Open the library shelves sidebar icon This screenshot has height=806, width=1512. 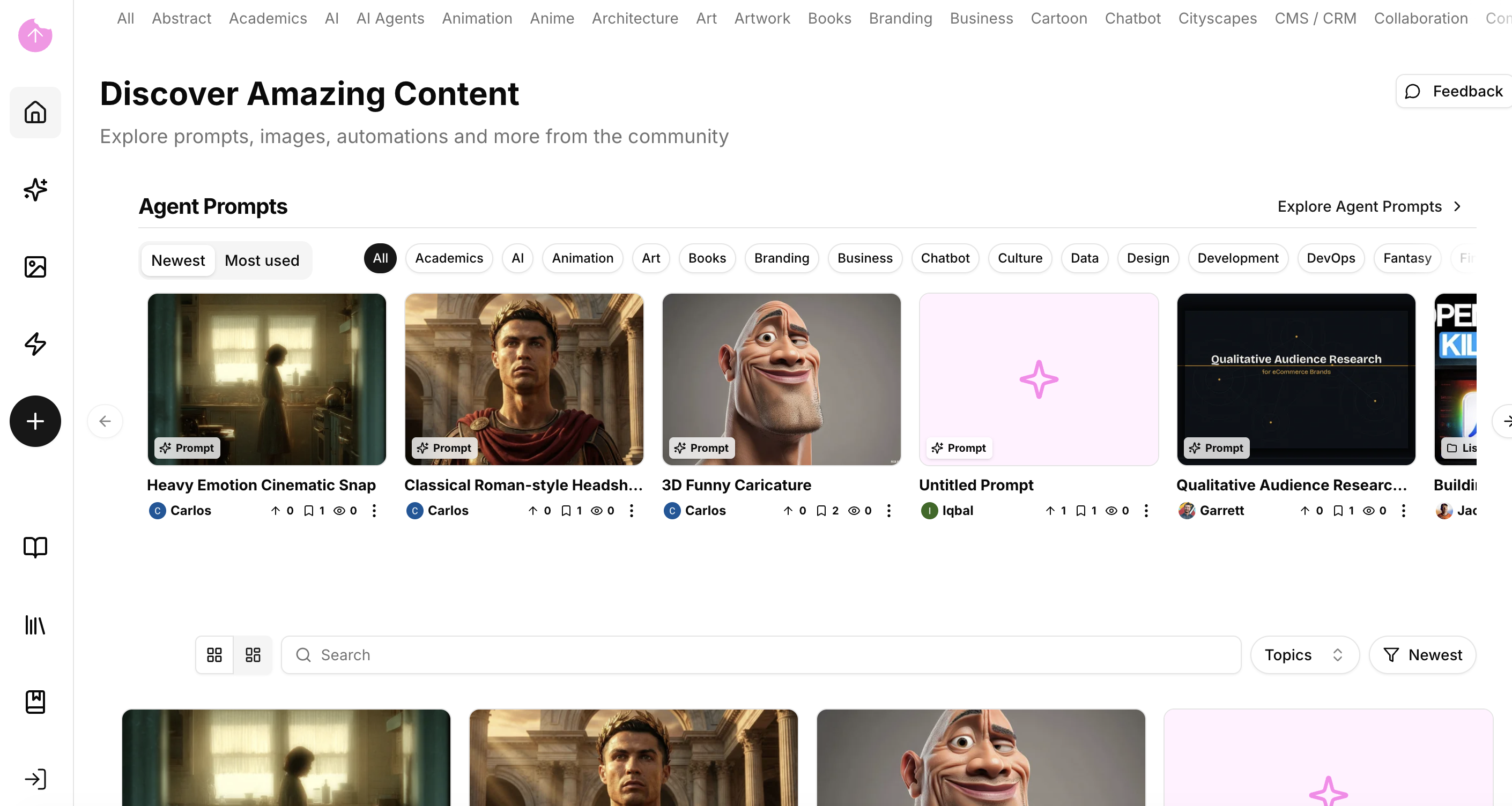click(35, 625)
